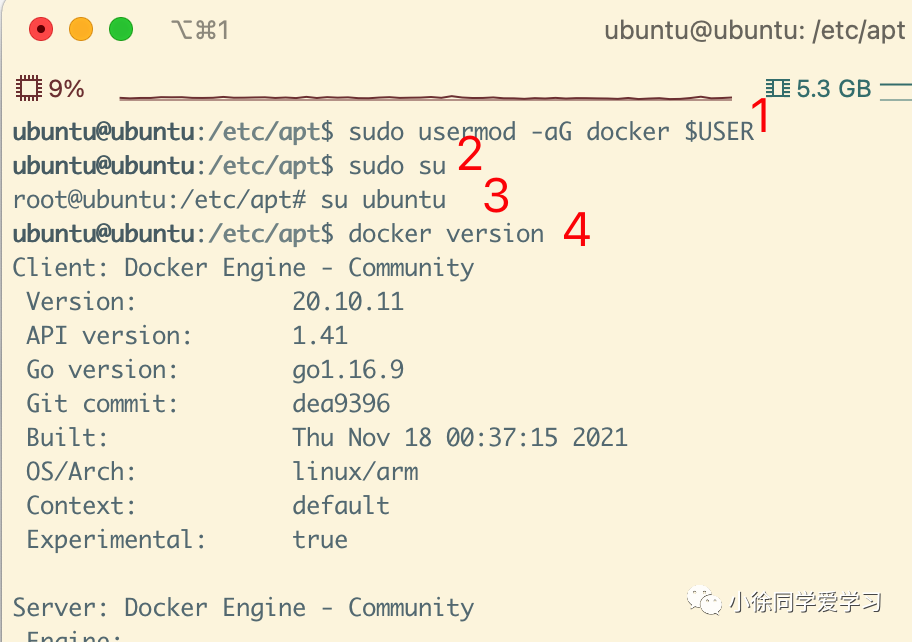Click the CPU chip icon in status bar
Screen dimensions: 912x642
coord(29,89)
